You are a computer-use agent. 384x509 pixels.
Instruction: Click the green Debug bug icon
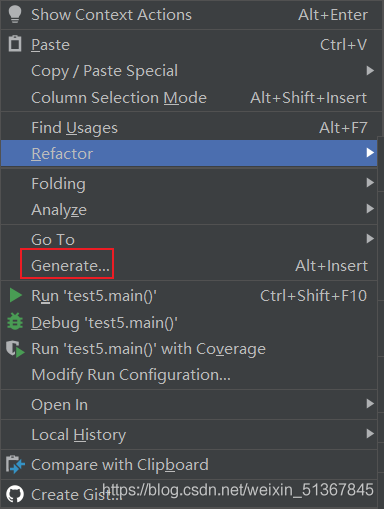click(15, 322)
